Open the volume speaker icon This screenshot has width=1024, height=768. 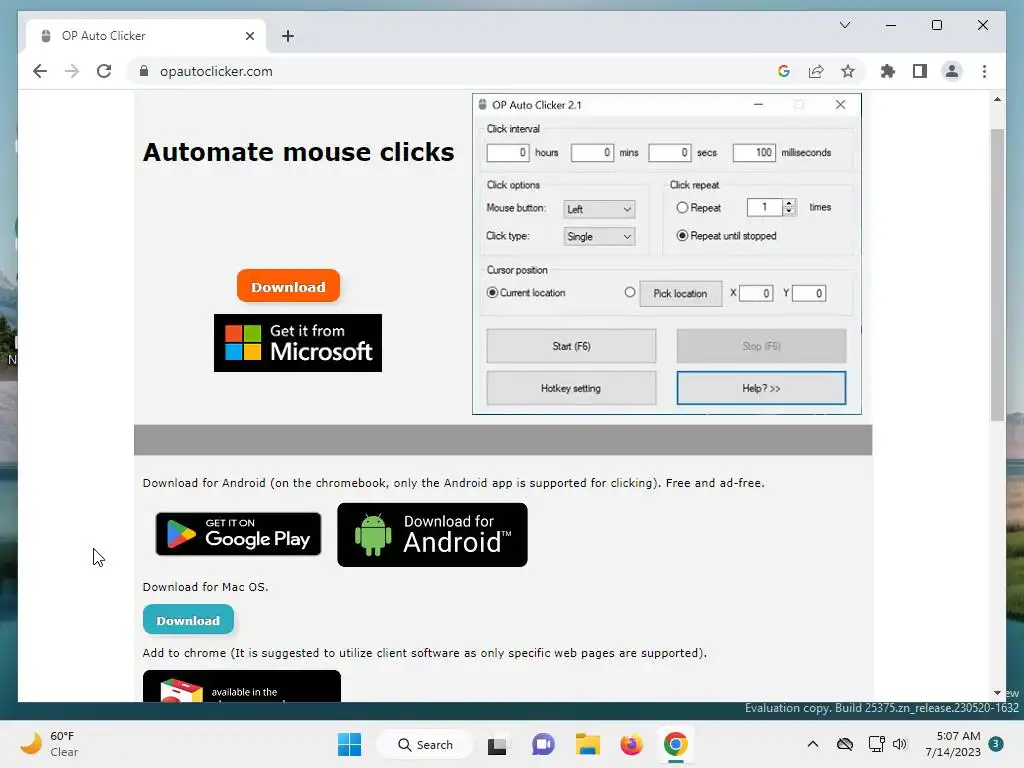coord(900,744)
